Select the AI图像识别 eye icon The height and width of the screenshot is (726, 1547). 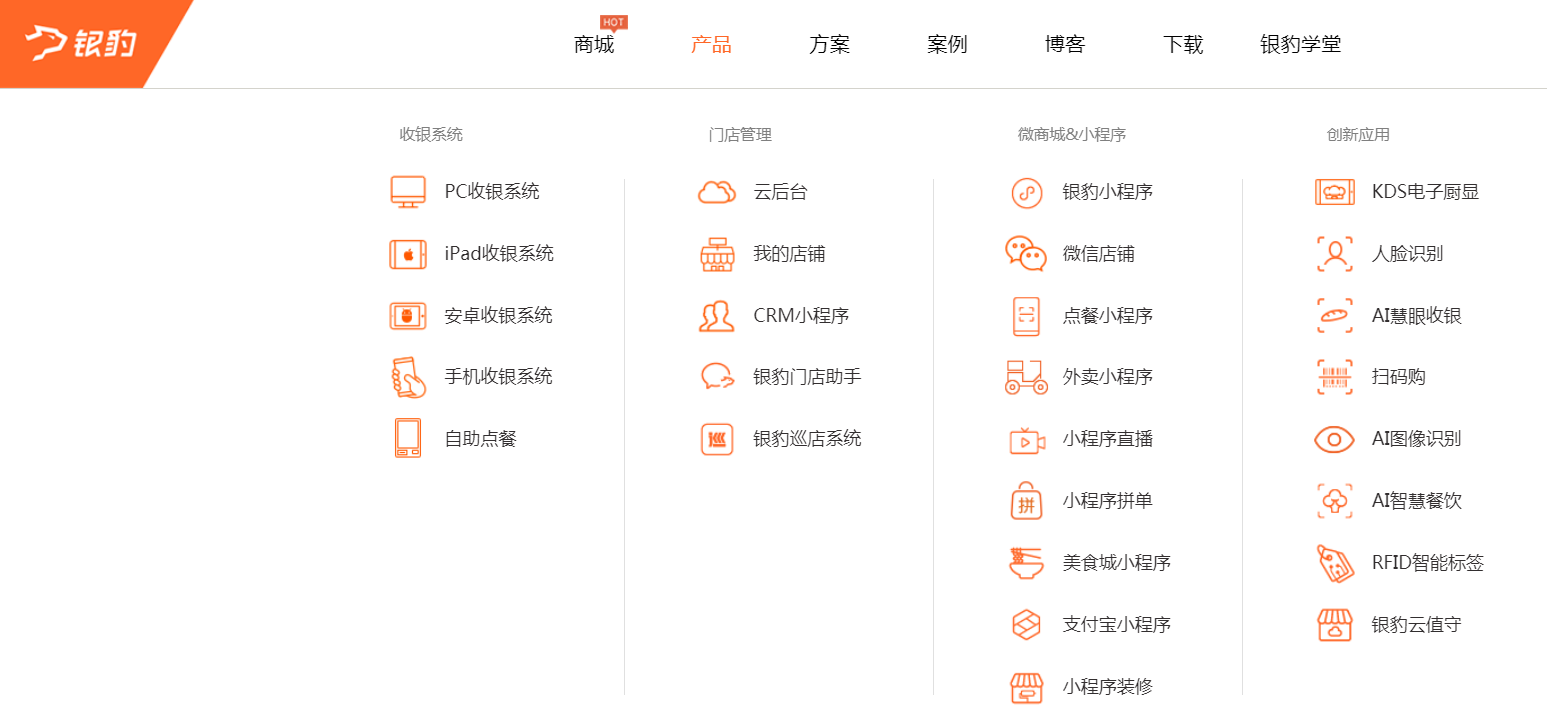pos(1335,439)
